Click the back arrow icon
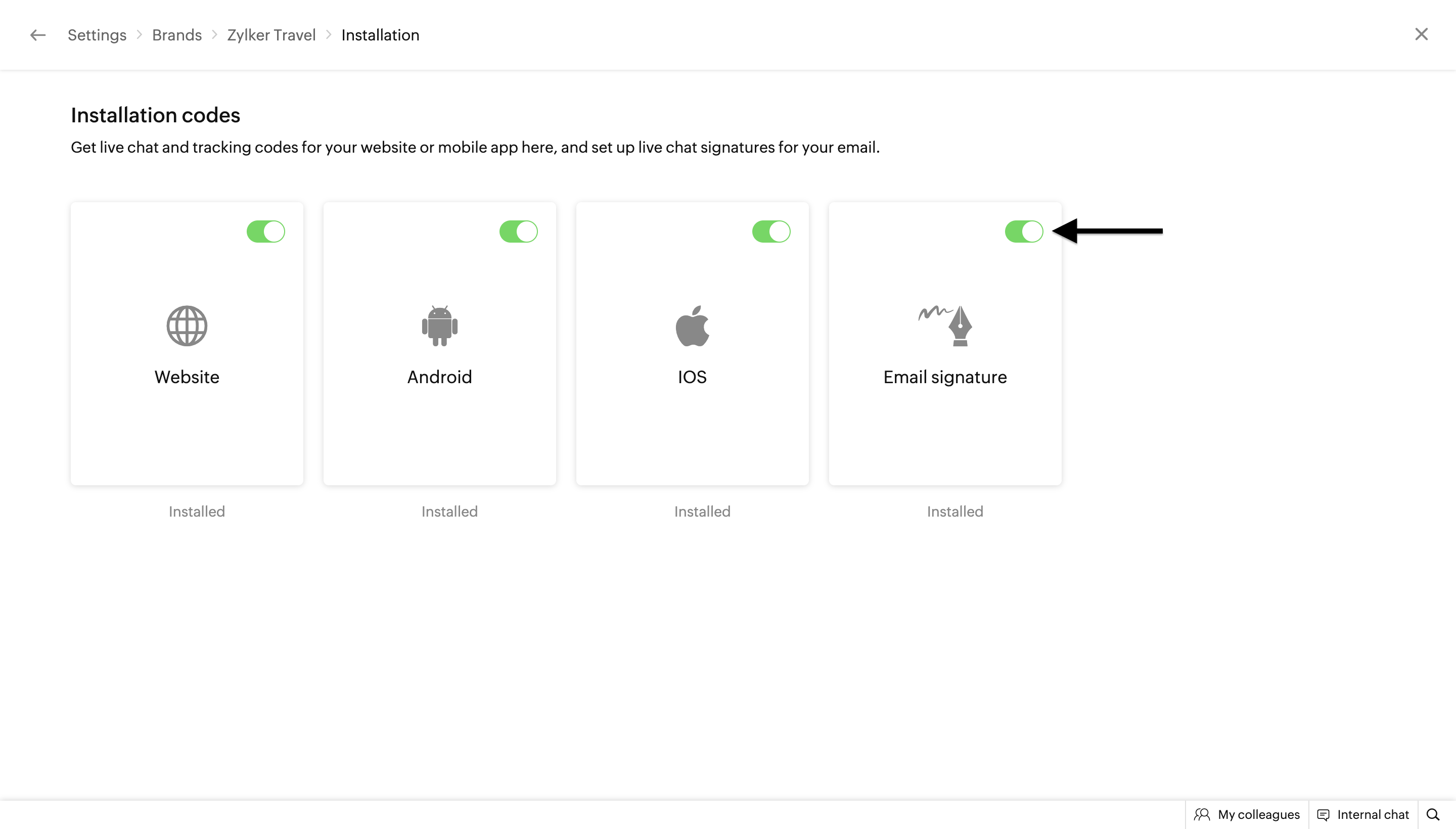This screenshot has height=829, width=1456. click(37, 35)
